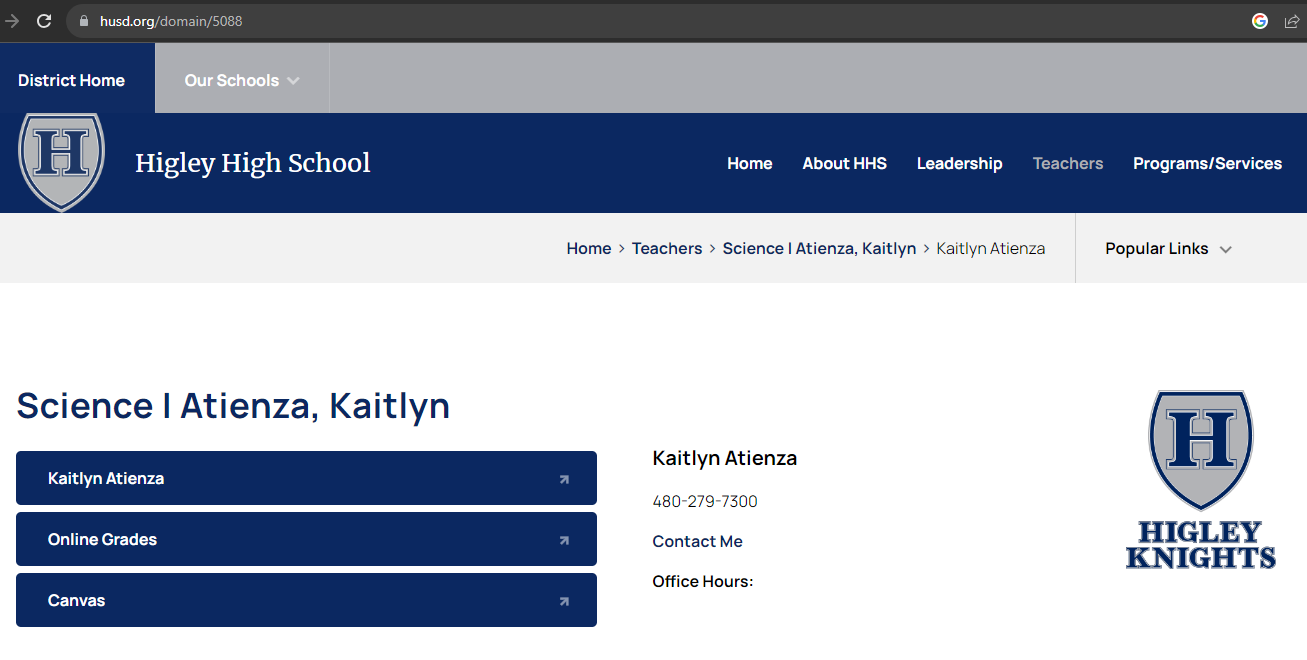Go to Programs/Services menu item

(x=1207, y=164)
